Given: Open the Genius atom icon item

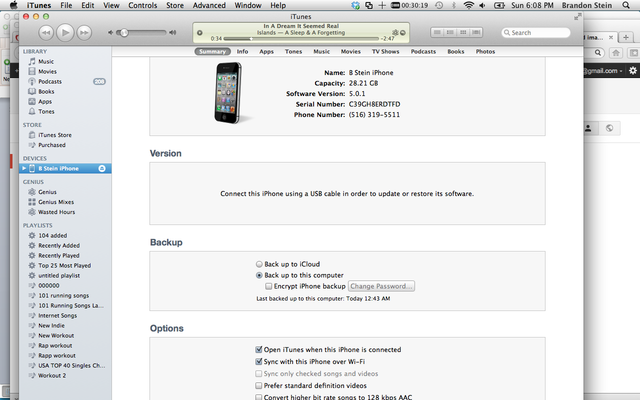Looking at the screenshot, I should pos(32,192).
